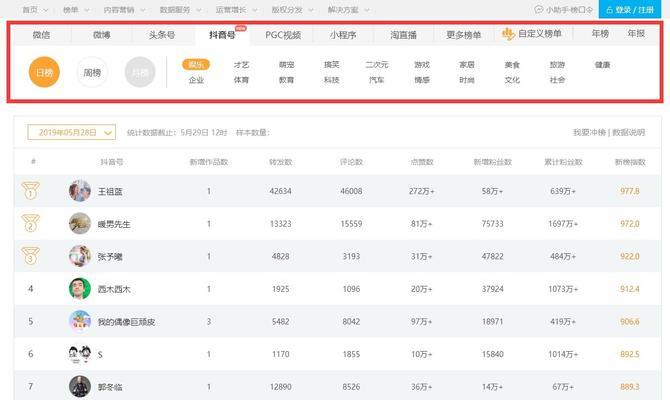Image resolution: width=670 pixels, height=400 pixels.
Task: Choose the 企业 category filter
Action: pyautogui.click(x=196, y=80)
